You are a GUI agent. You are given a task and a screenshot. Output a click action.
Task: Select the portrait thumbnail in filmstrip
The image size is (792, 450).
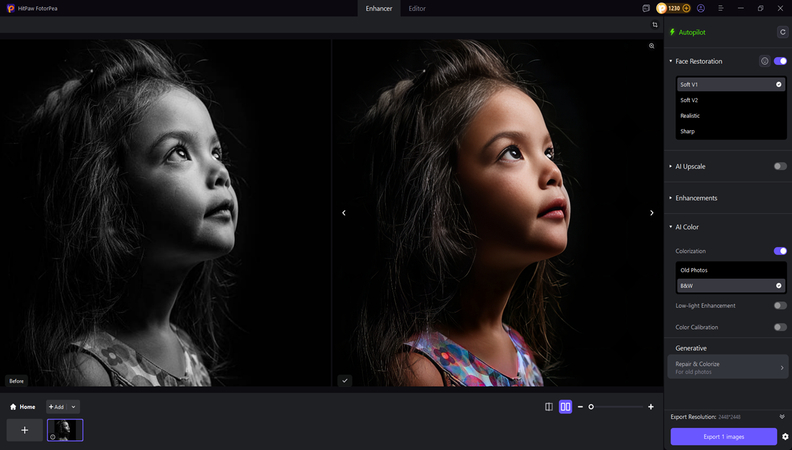(65, 430)
